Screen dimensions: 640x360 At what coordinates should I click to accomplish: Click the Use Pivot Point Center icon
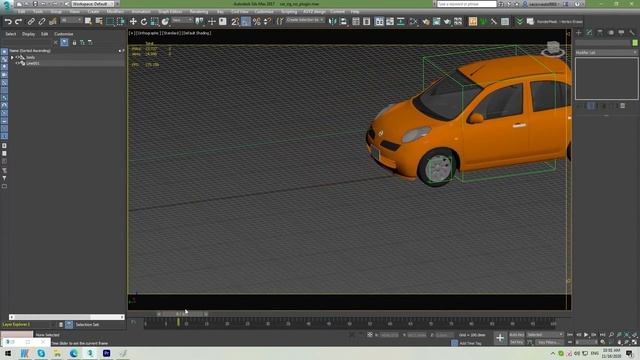tap(199, 21)
